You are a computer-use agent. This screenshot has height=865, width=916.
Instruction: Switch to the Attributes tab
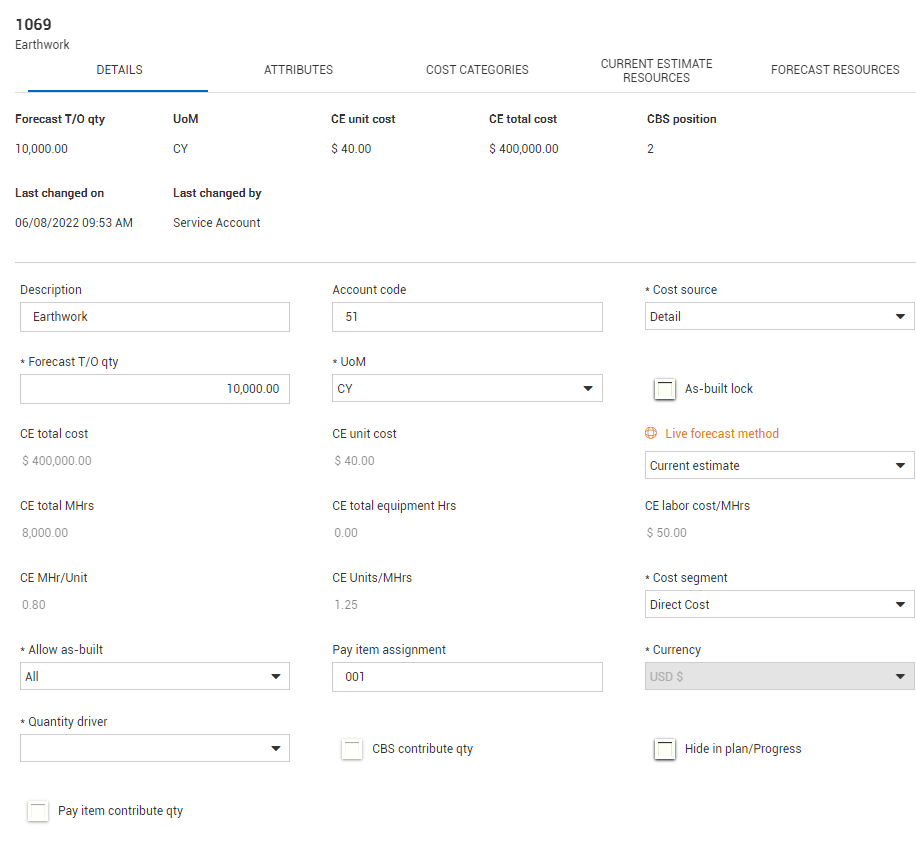point(298,70)
